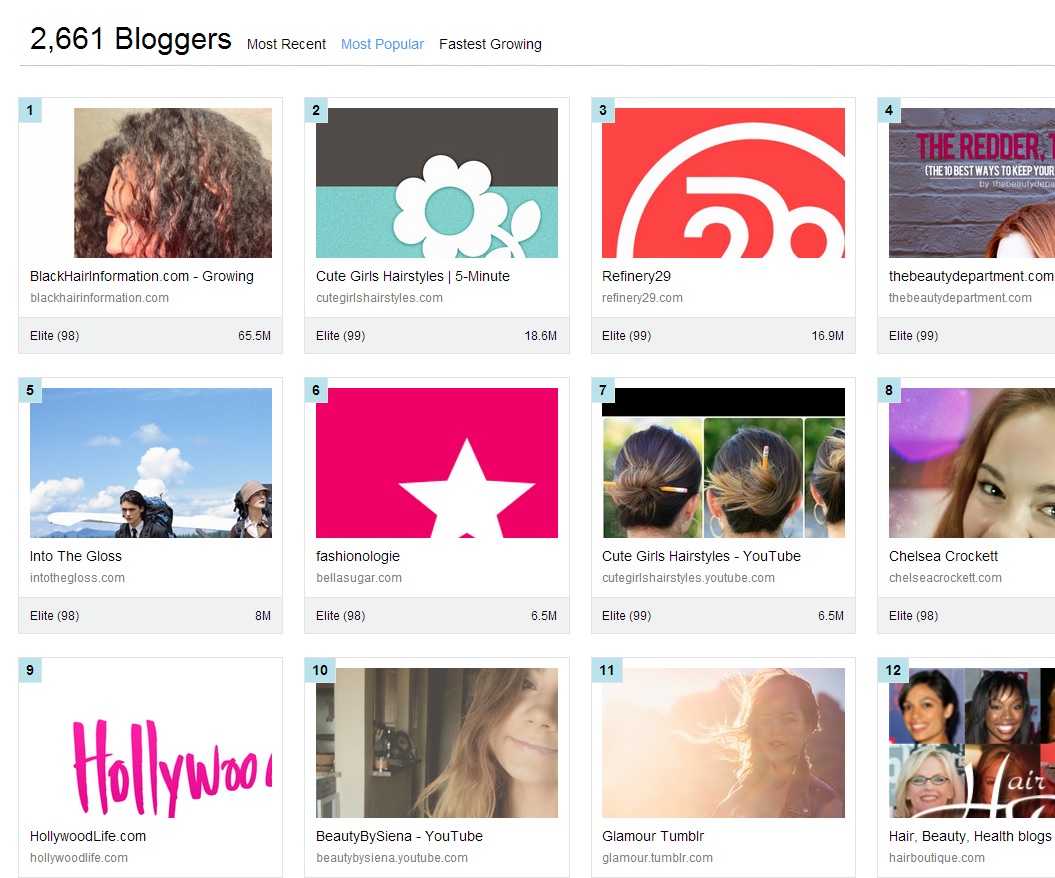Click rank badge 1 on BlackHairInformation card
The height and width of the screenshot is (878, 1055).
[30, 110]
